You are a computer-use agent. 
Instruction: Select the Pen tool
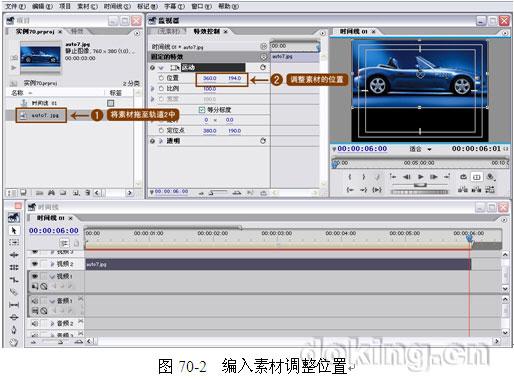(14, 330)
